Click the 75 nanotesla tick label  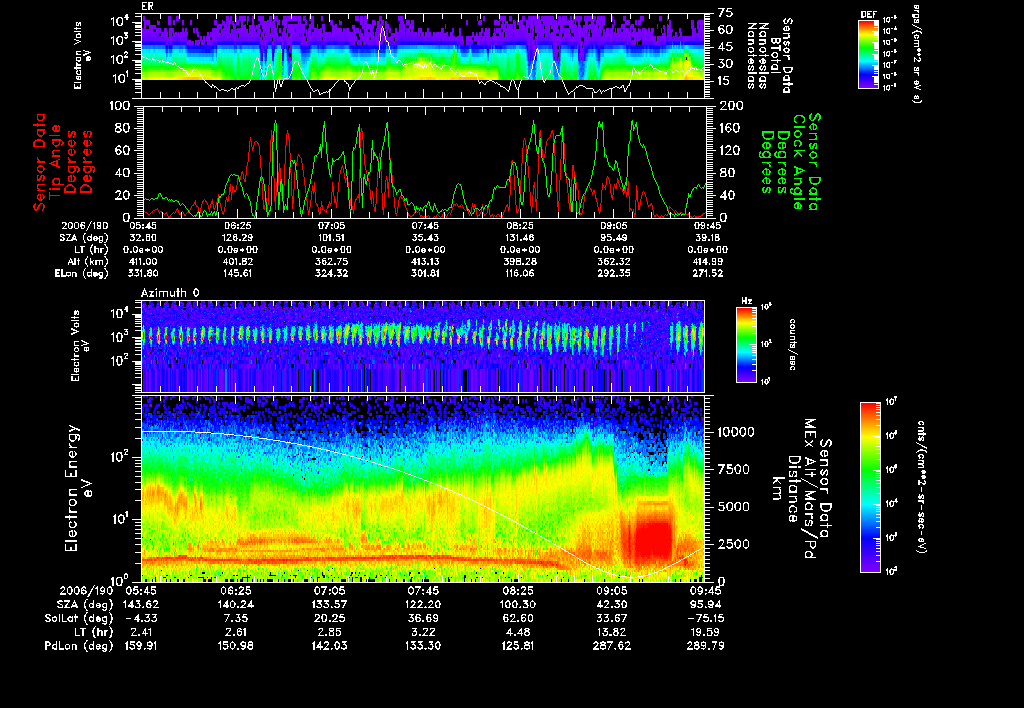725,12
